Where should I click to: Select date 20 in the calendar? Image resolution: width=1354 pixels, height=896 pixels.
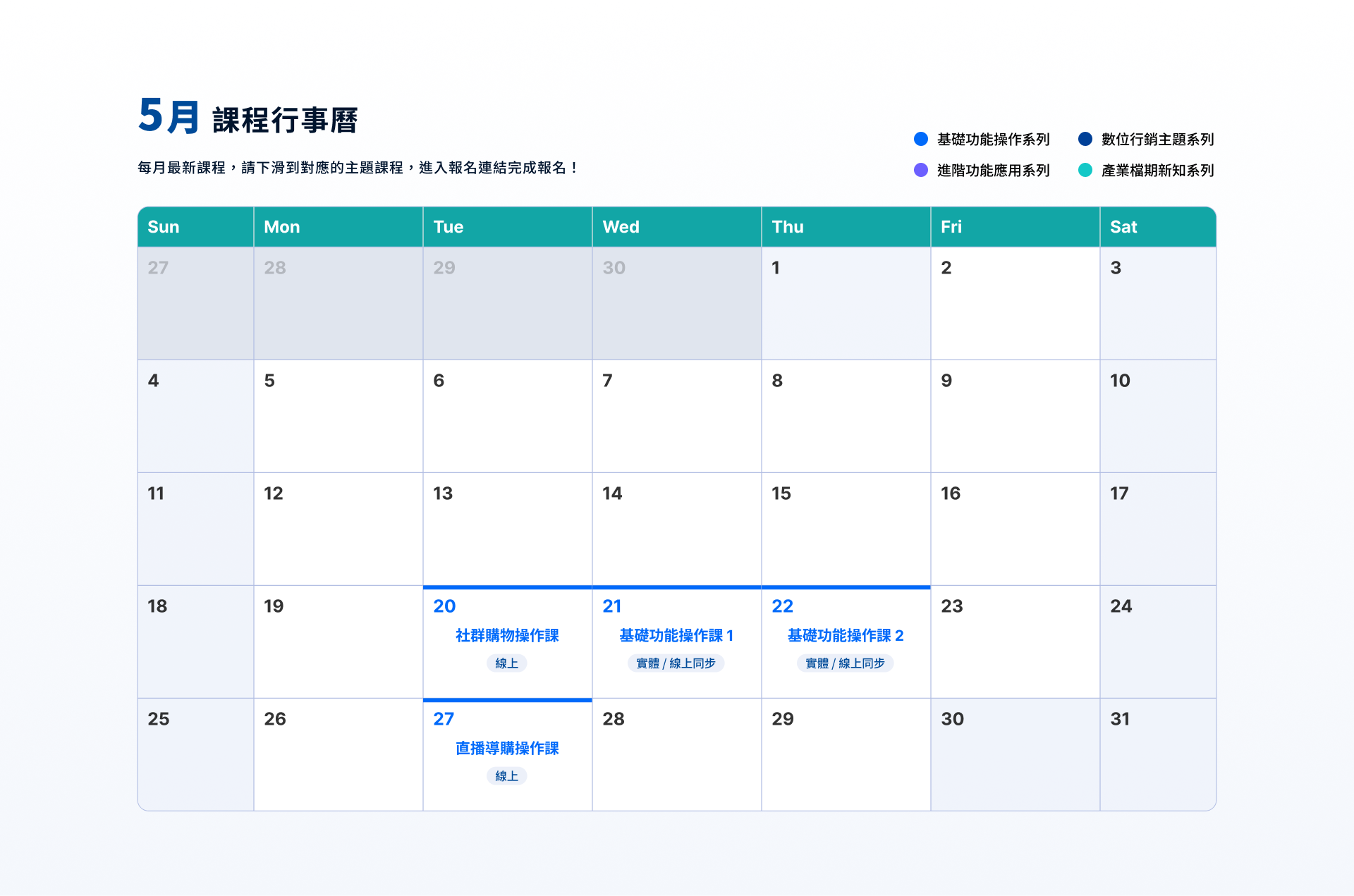click(444, 606)
